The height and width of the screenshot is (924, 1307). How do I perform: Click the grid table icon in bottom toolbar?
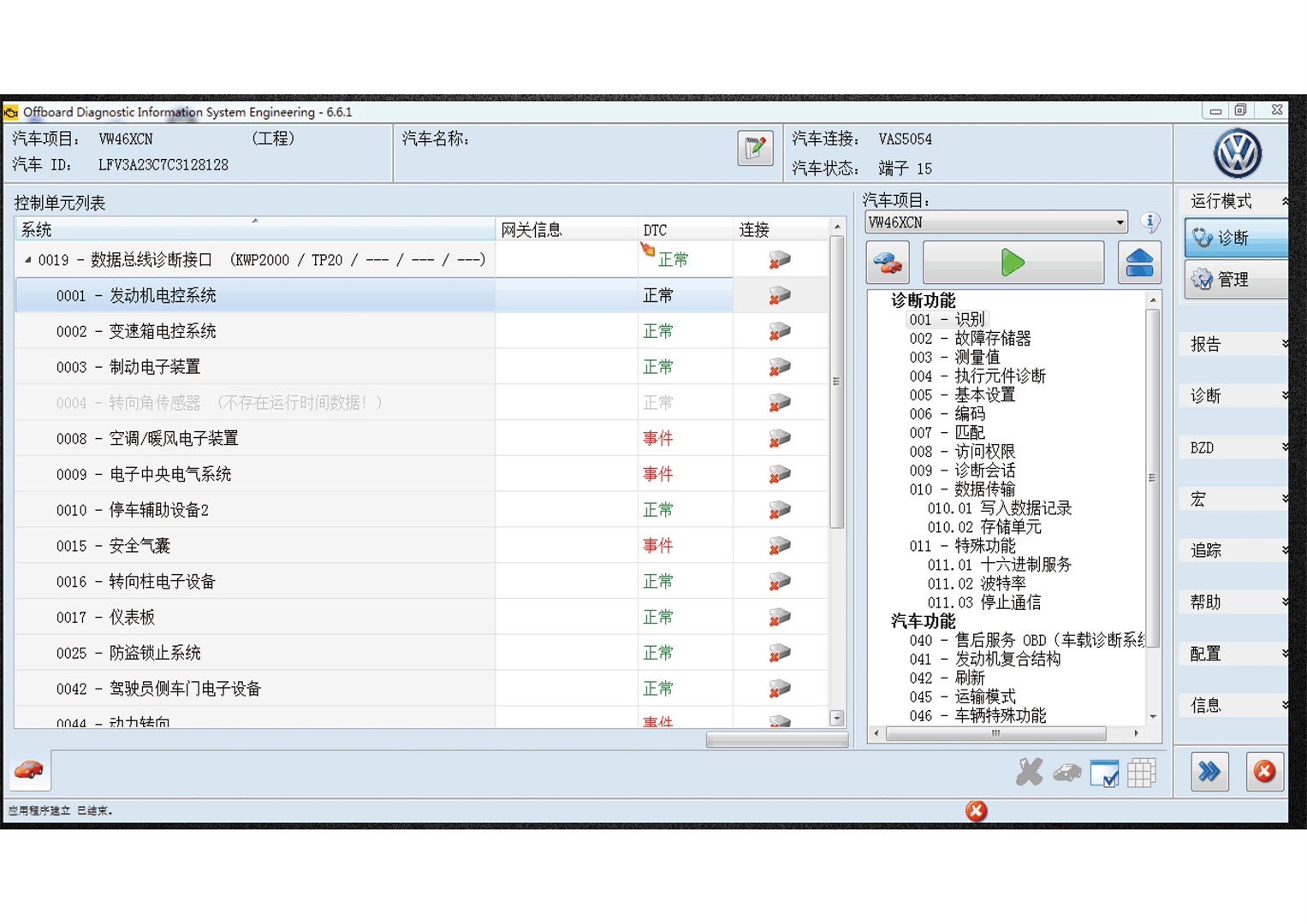click(x=1141, y=773)
